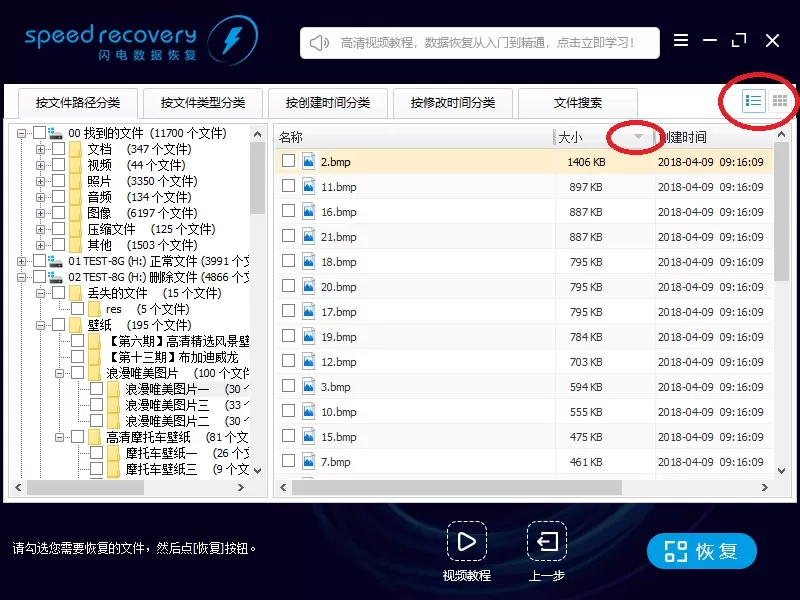Viewport: 800px width, 600px height.
Task: Click the 2.bmp image file icon
Action: (309, 161)
